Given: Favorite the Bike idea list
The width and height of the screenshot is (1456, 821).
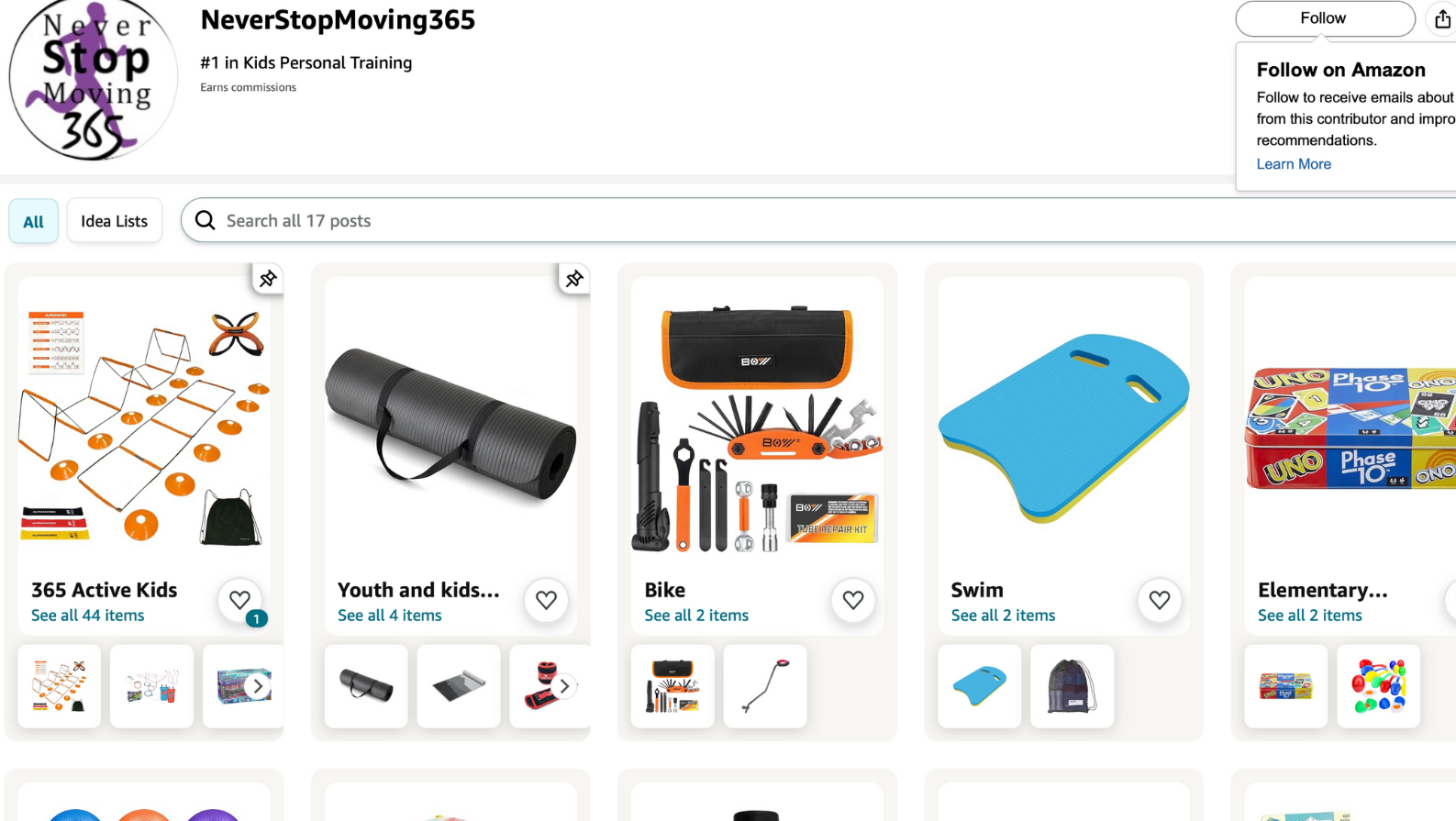Looking at the screenshot, I should tap(853, 600).
